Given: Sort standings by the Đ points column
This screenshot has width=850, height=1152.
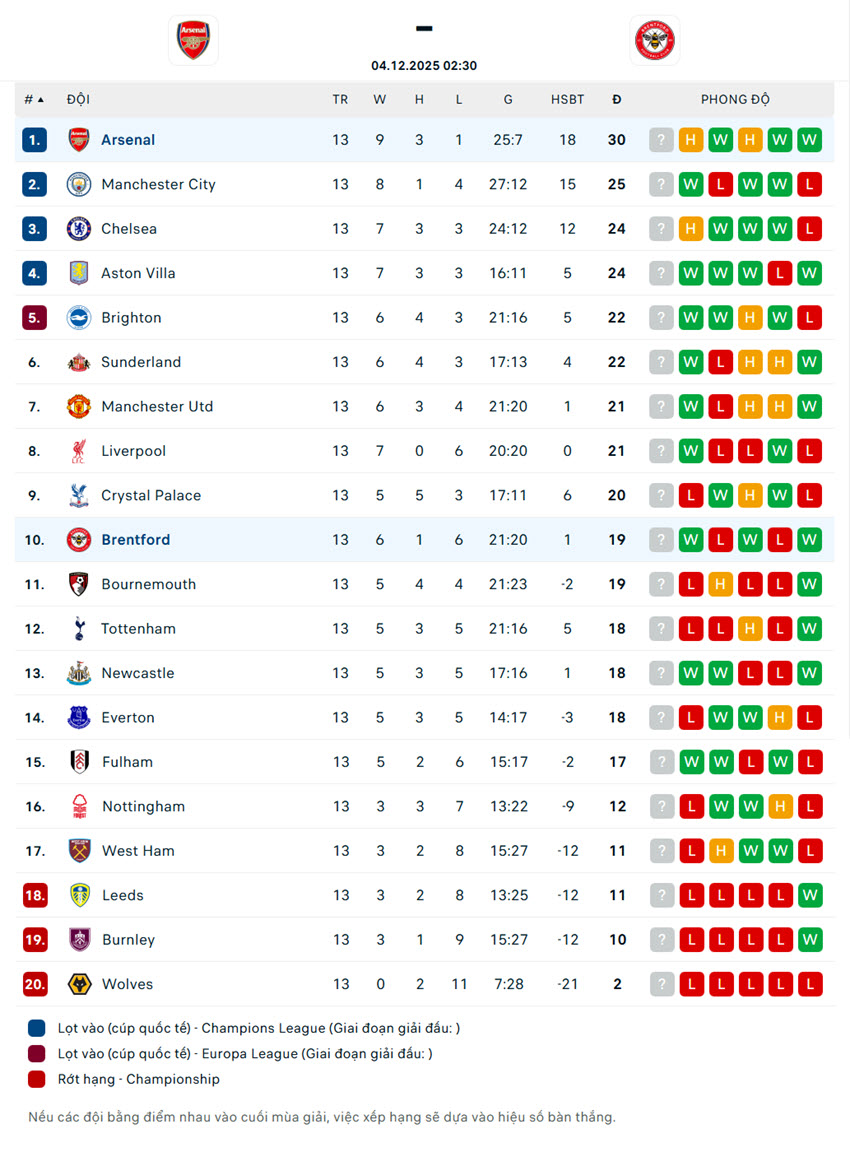Looking at the screenshot, I should tap(617, 99).
